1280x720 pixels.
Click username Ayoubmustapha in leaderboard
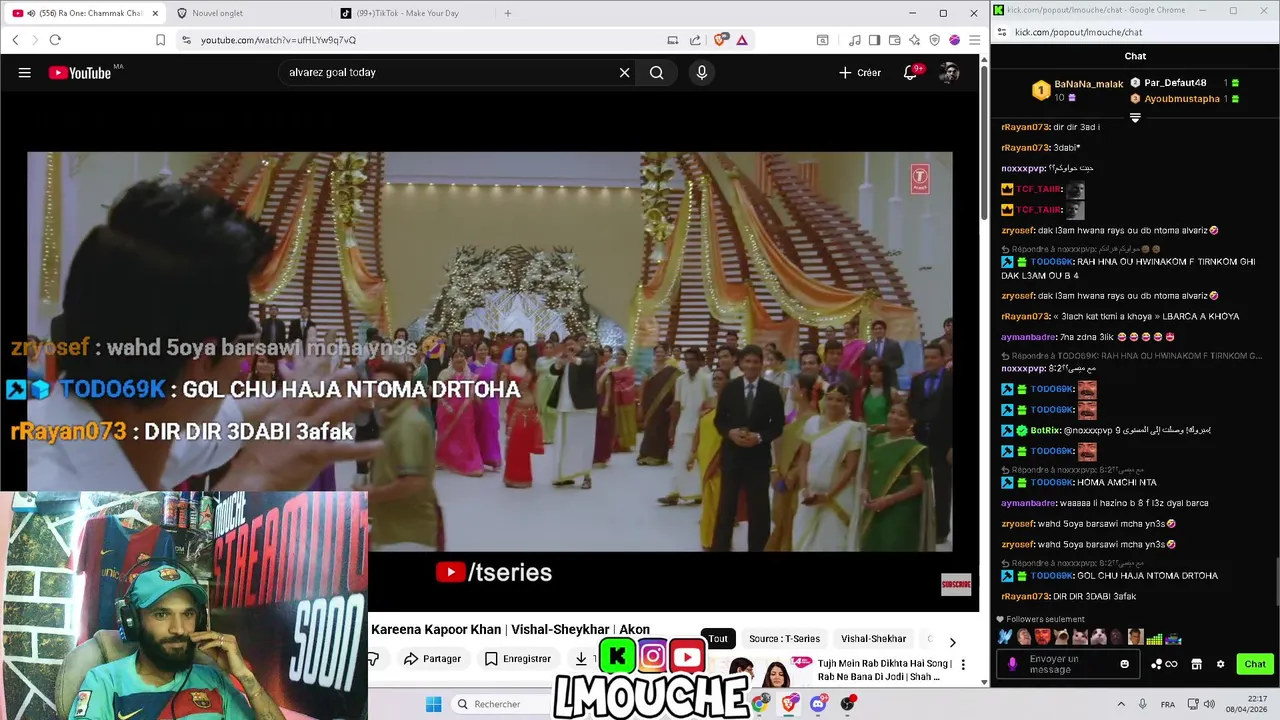pyautogui.click(x=1182, y=98)
